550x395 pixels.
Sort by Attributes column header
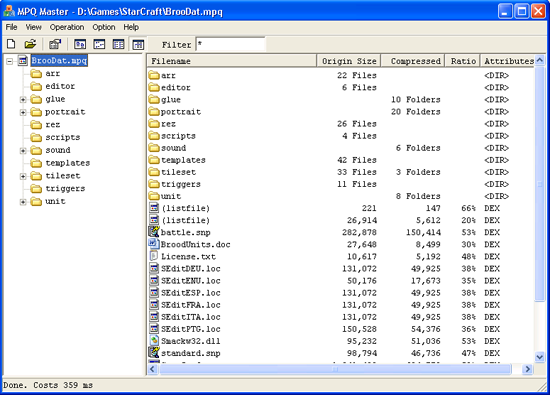click(x=508, y=61)
